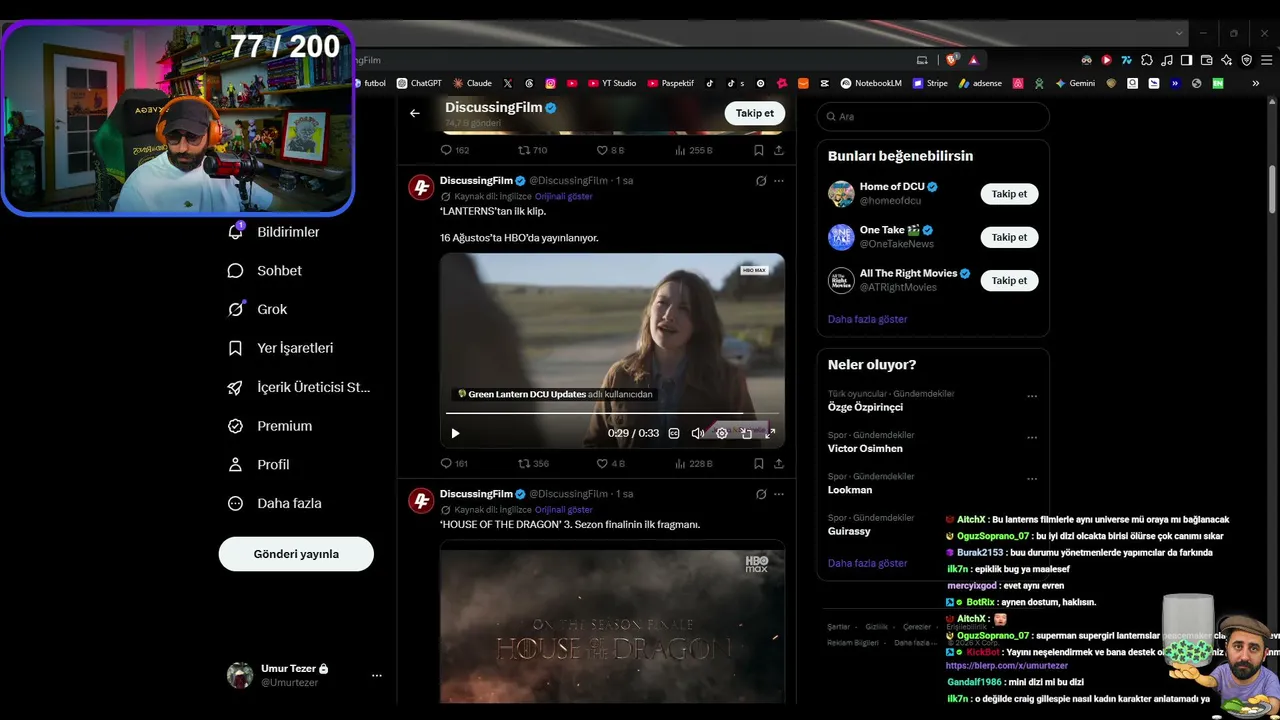Show more suggestions under Bunları beğenebilirsin
The image size is (1280, 720).
868,319
